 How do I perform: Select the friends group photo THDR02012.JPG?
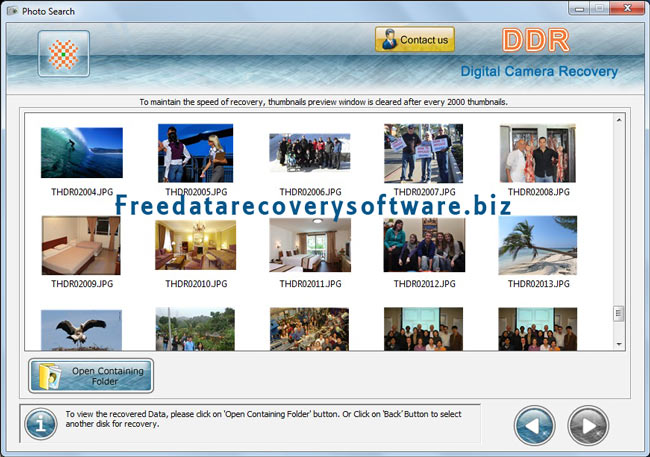[424, 245]
